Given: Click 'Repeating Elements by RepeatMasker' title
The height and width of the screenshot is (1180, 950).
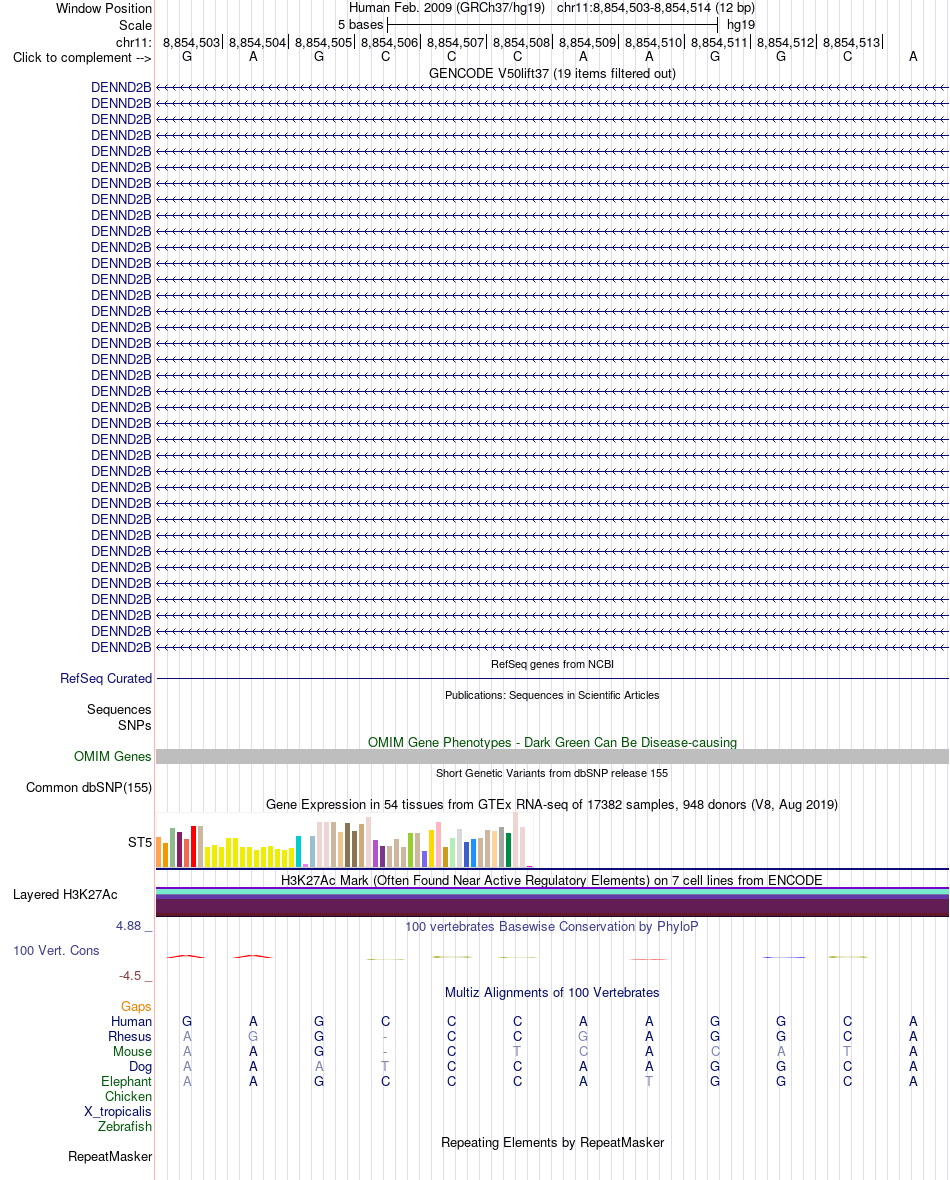Looking at the screenshot, I should [x=553, y=1142].
